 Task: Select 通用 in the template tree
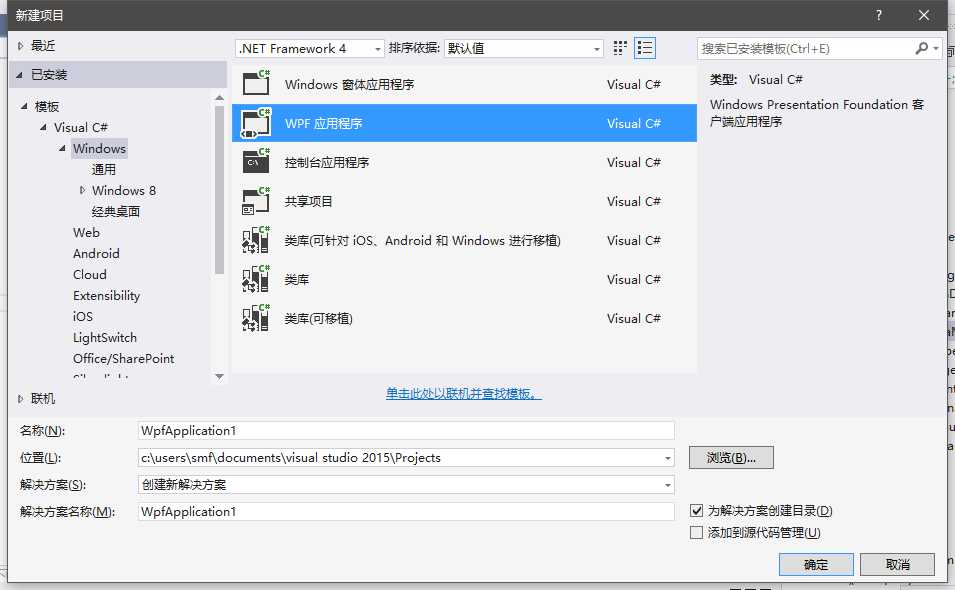[x=104, y=169]
